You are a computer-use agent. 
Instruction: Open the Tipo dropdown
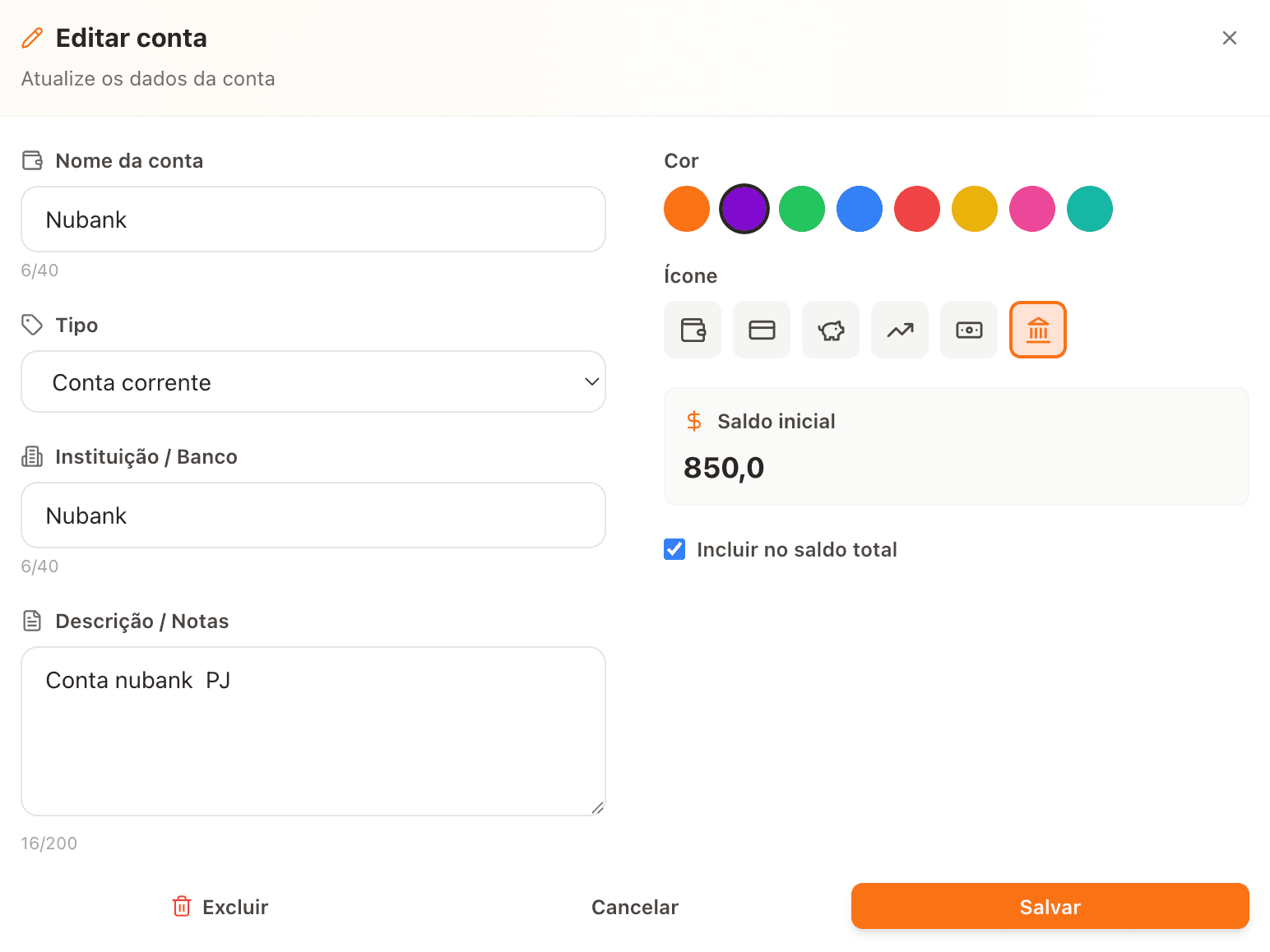[313, 382]
